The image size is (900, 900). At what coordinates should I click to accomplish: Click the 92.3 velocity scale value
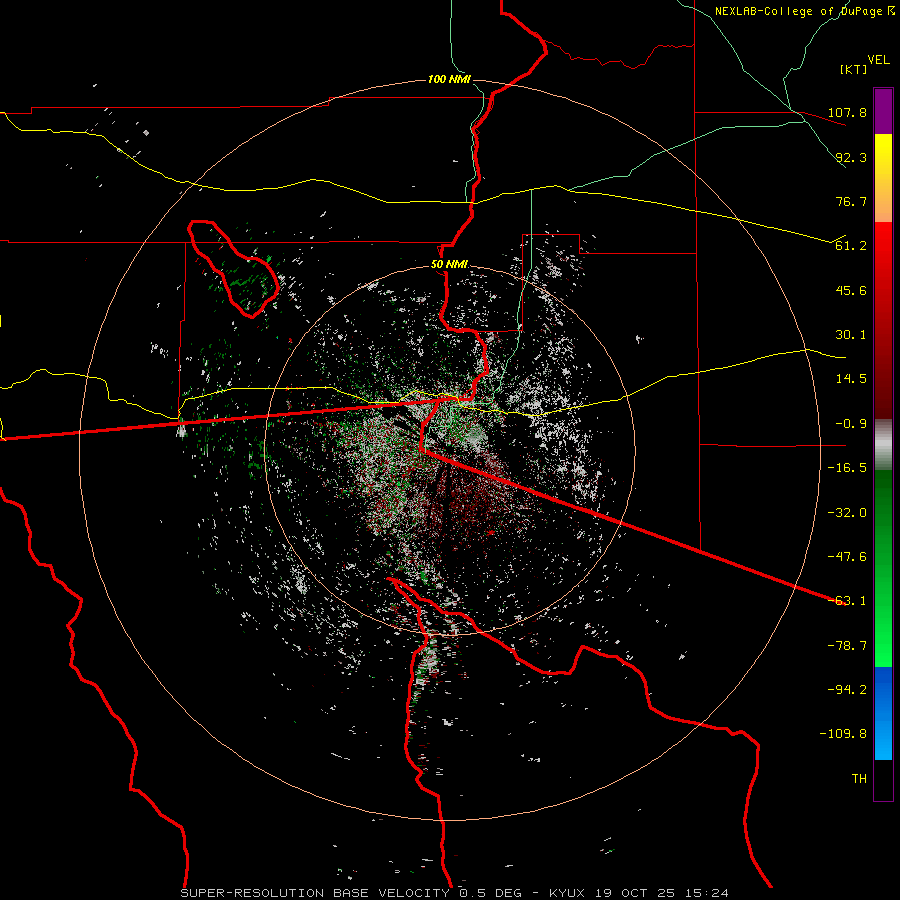[851, 157]
